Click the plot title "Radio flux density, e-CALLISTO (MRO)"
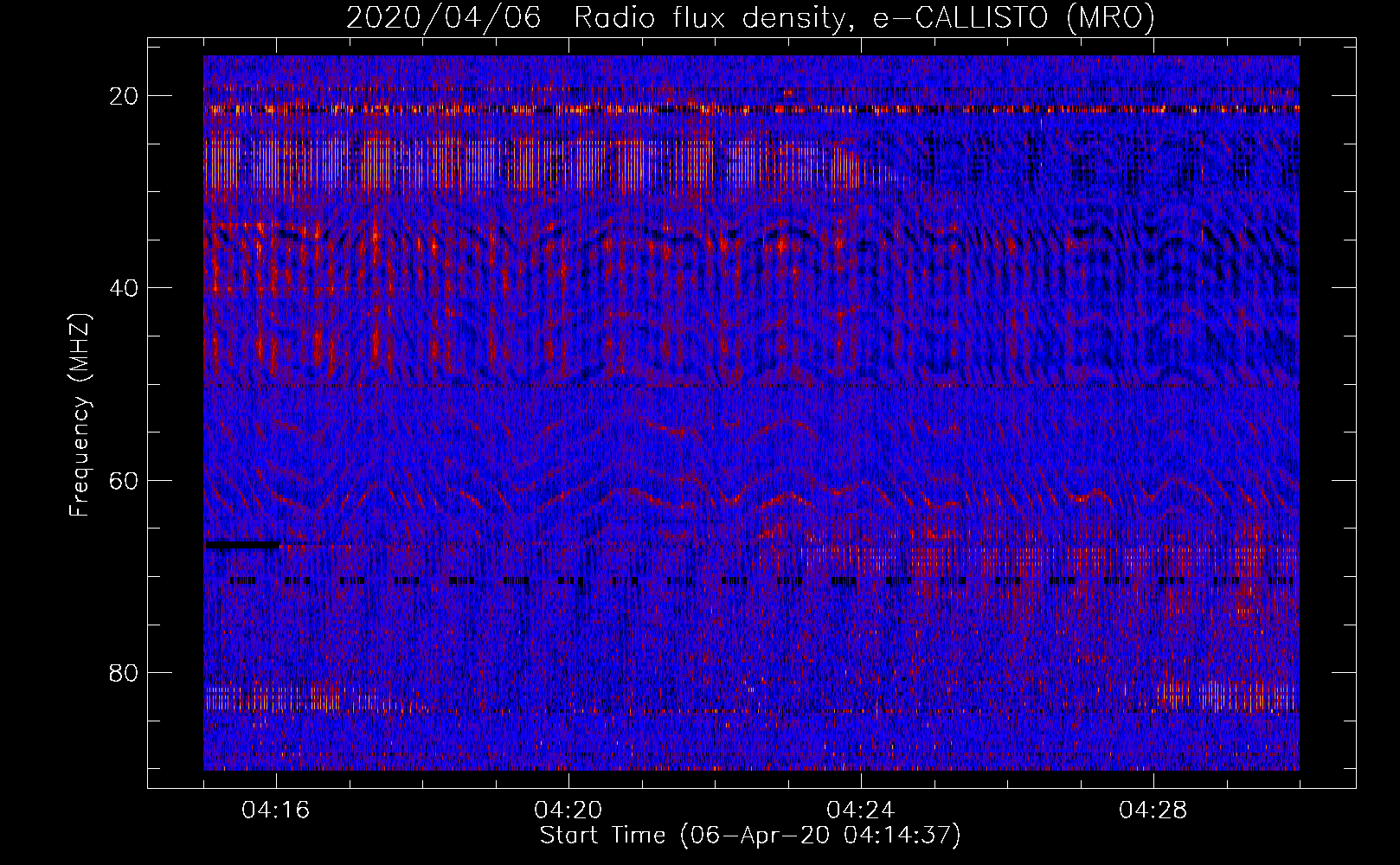The width and height of the screenshot is (1400, 865). click(x=864, y=18)
